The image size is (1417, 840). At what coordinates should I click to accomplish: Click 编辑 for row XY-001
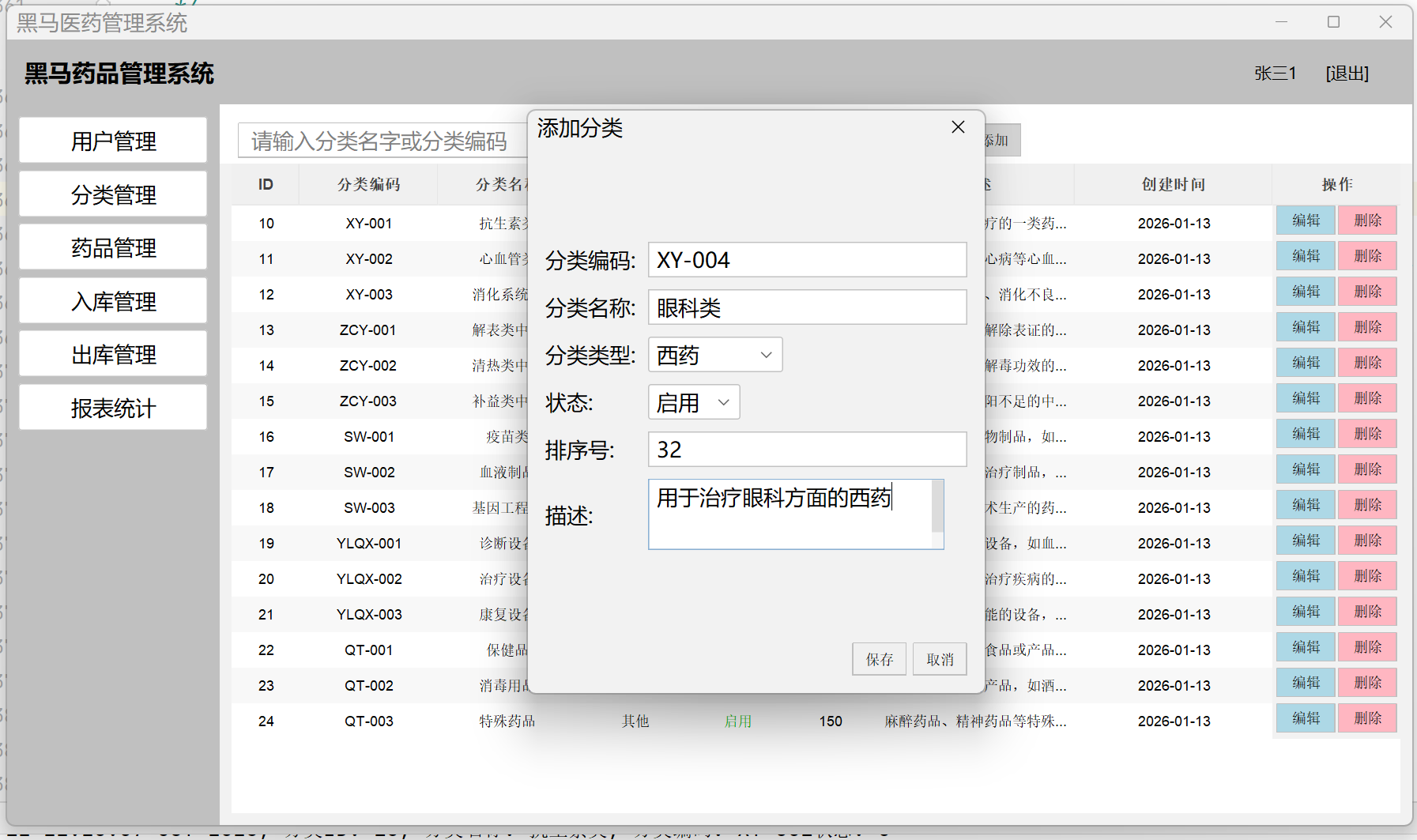(1305, 220)
